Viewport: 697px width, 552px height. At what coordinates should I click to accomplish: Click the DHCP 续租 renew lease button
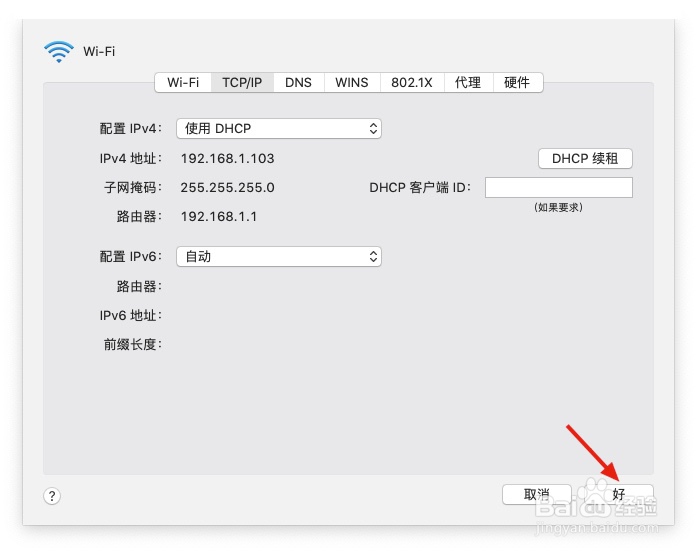[585, 158]
